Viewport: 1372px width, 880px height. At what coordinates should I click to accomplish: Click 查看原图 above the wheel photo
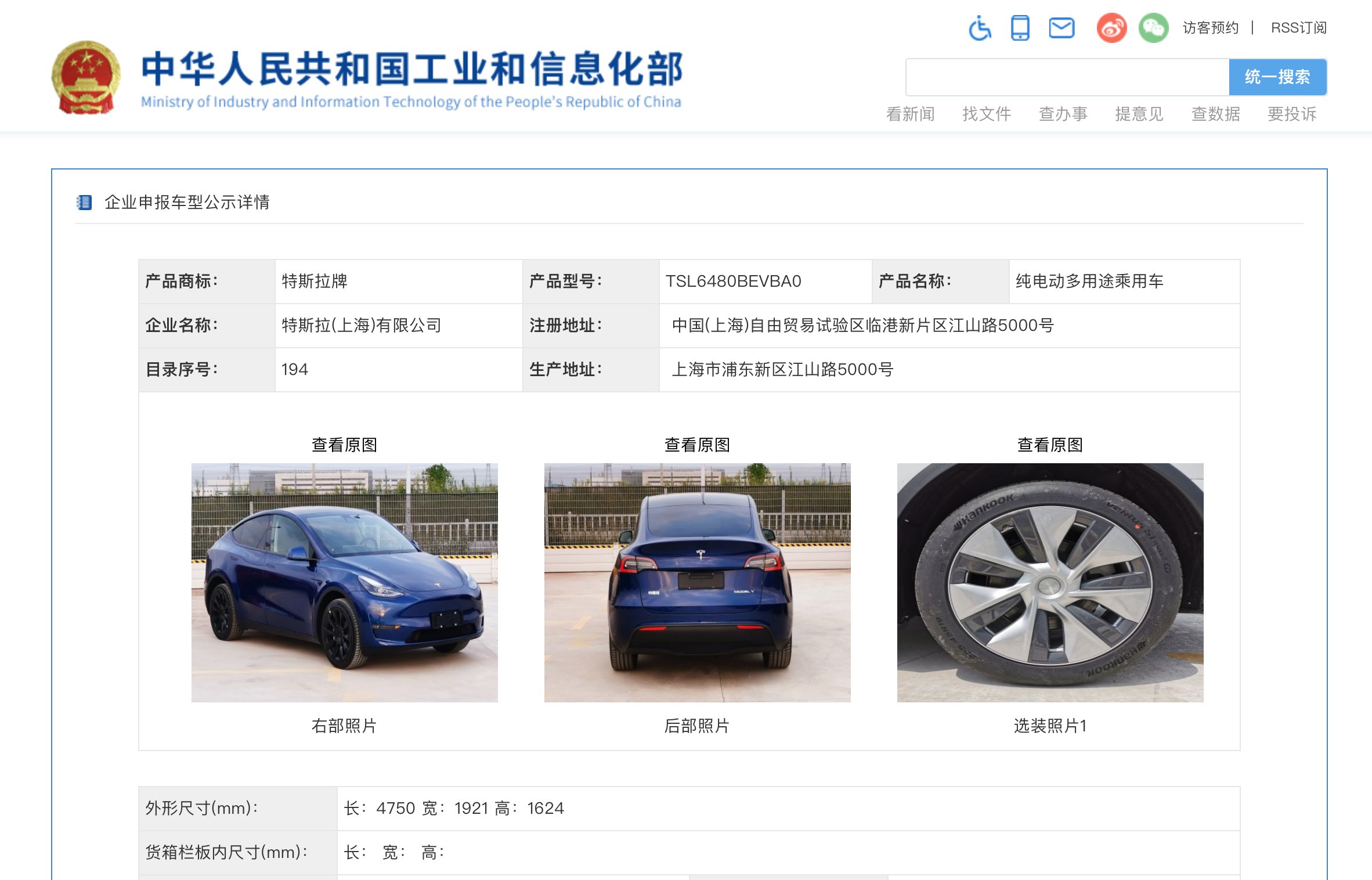click(1050, 445)
